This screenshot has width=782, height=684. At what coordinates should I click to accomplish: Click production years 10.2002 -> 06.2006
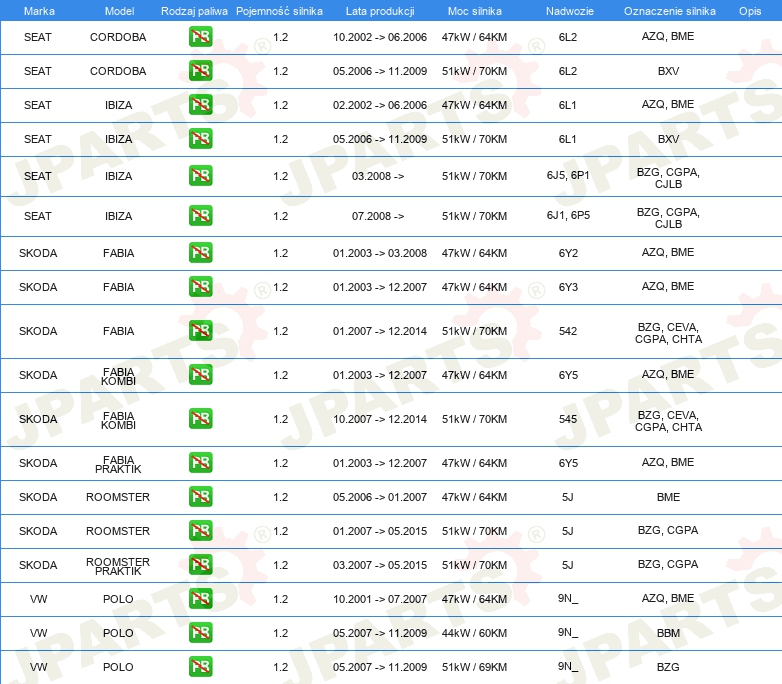(x=380, y=37)
